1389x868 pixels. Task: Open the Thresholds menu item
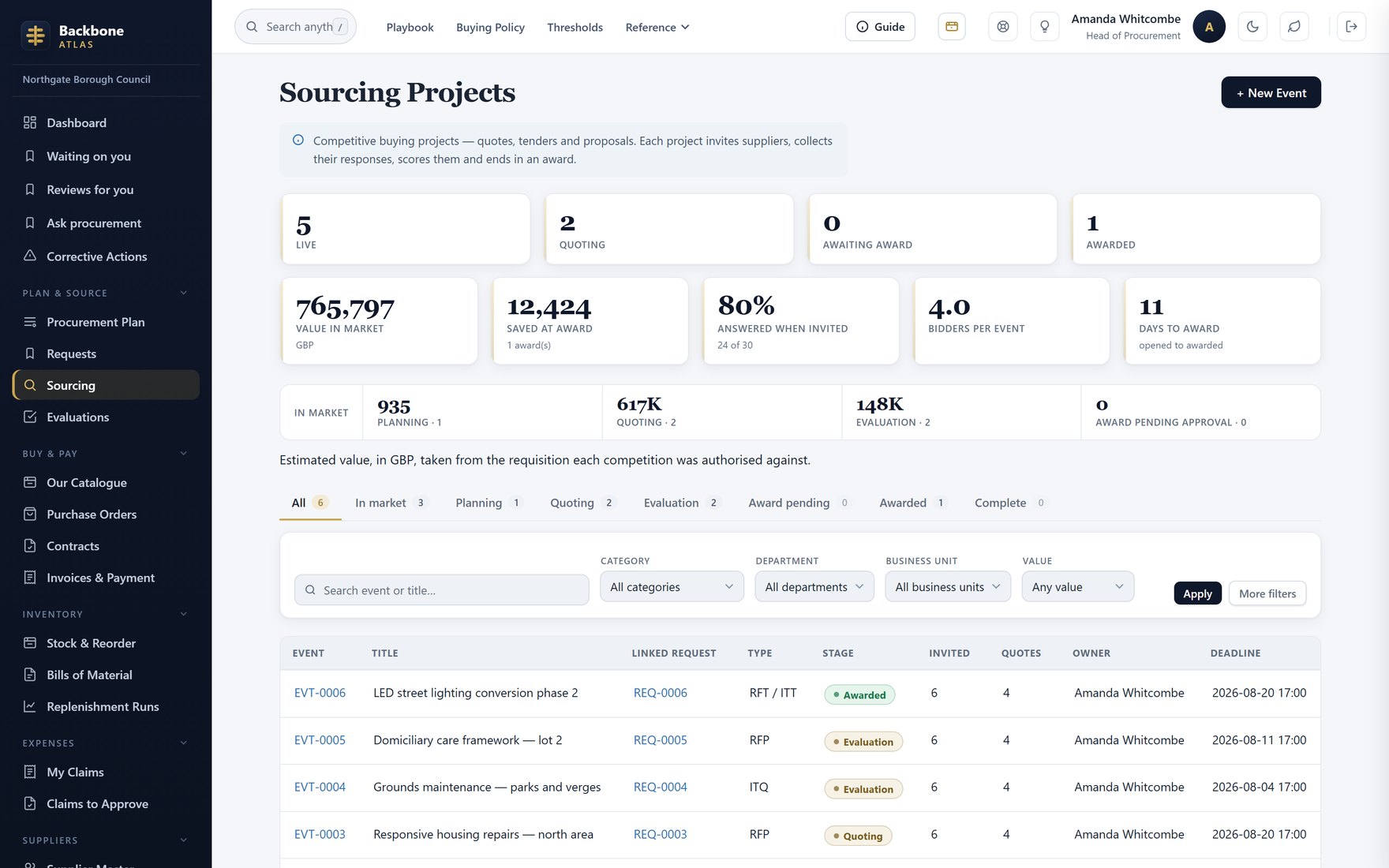tap(575, 27)
